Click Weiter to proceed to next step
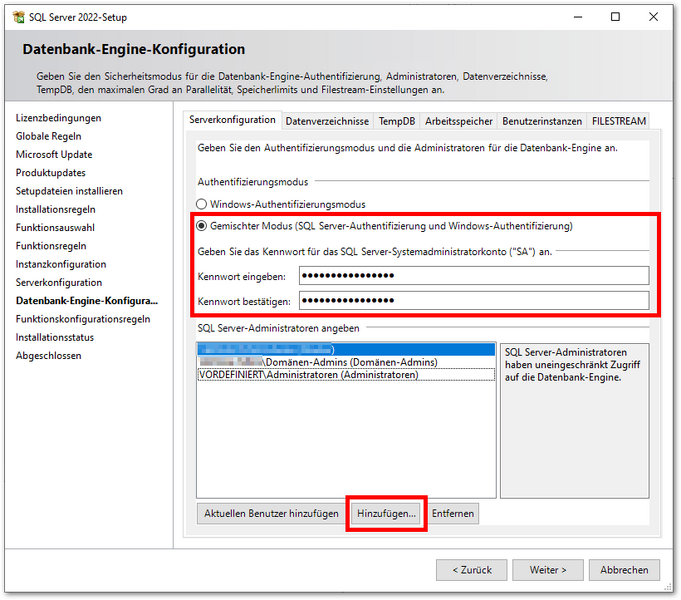 coord(548,570)
